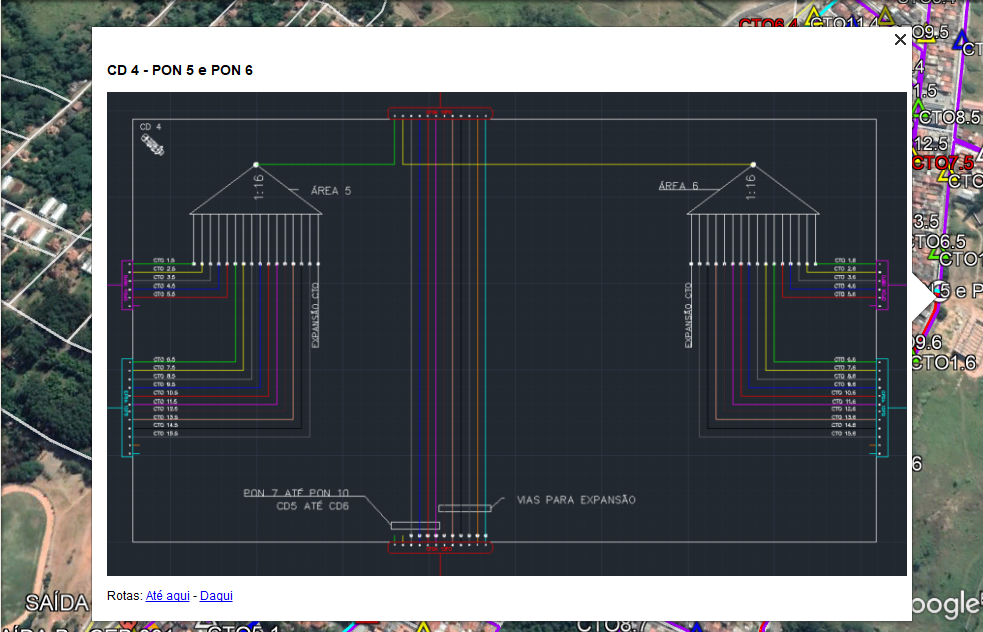Screen dimensions: 983x632
Task: Click the "PON 7 ATÉ PON 10" annotation
Action: [x=297, y=493]
